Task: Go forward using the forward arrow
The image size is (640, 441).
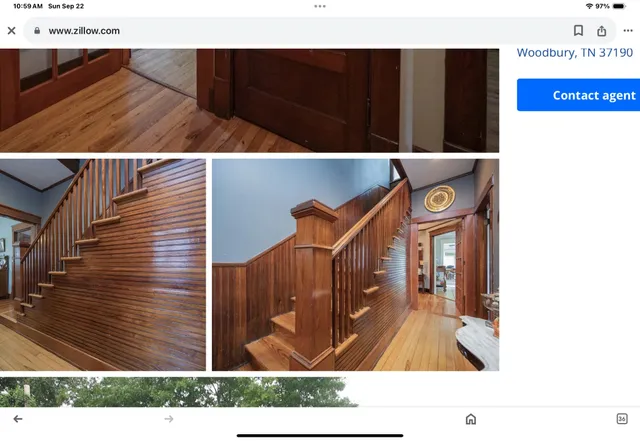Action: point(169,419)
